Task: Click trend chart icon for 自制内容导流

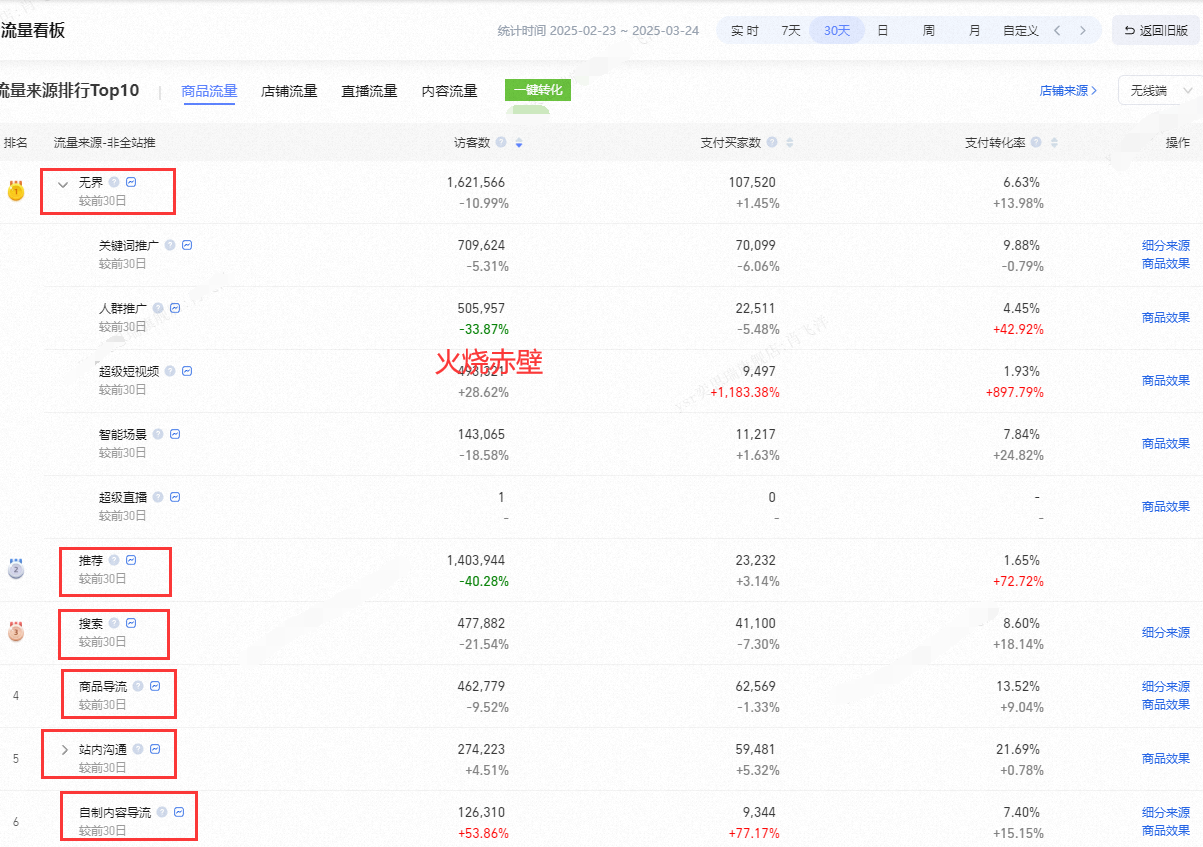Action: pyautogui.click(x=179, y=812)
